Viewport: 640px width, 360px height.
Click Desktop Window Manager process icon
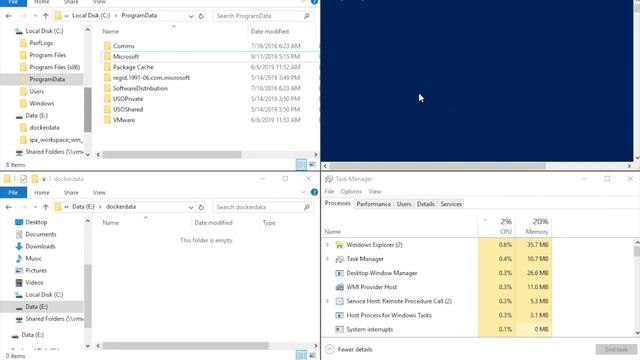tap(339, 273)
